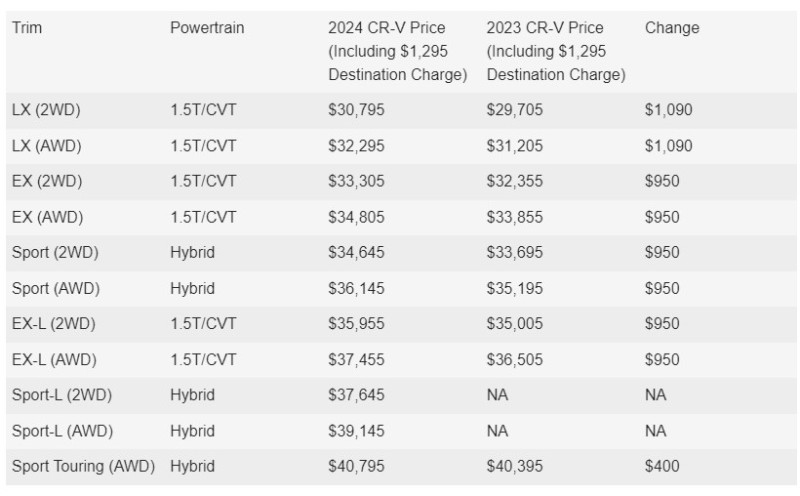Click Hybrid in the Sport (2WD) row
This screenshot has width=800, height=496.
click(192, 252)
